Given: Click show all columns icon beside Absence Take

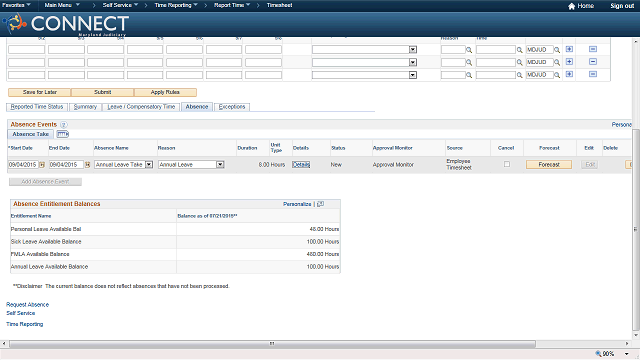Looking at the screenshot, I should [x=62, y=134].
